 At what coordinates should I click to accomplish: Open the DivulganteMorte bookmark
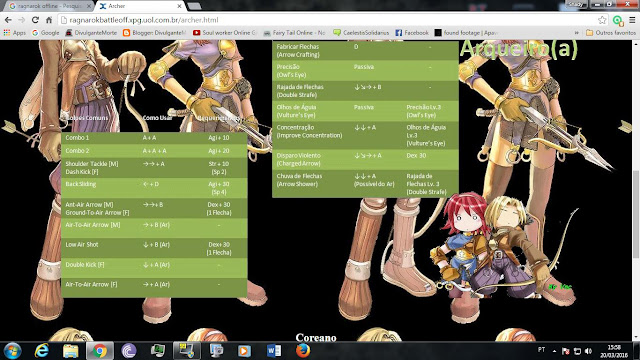pyautogui.click(x=91, y=33)
